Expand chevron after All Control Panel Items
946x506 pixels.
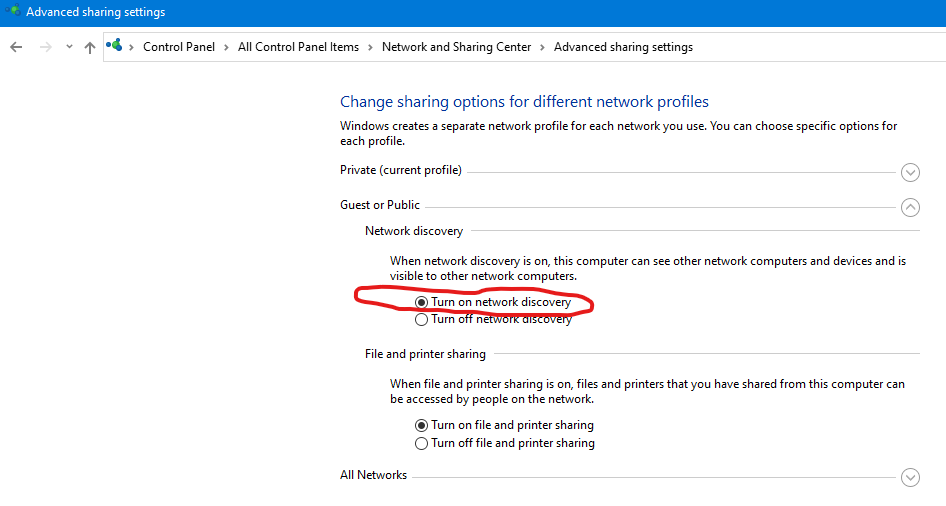370,48
